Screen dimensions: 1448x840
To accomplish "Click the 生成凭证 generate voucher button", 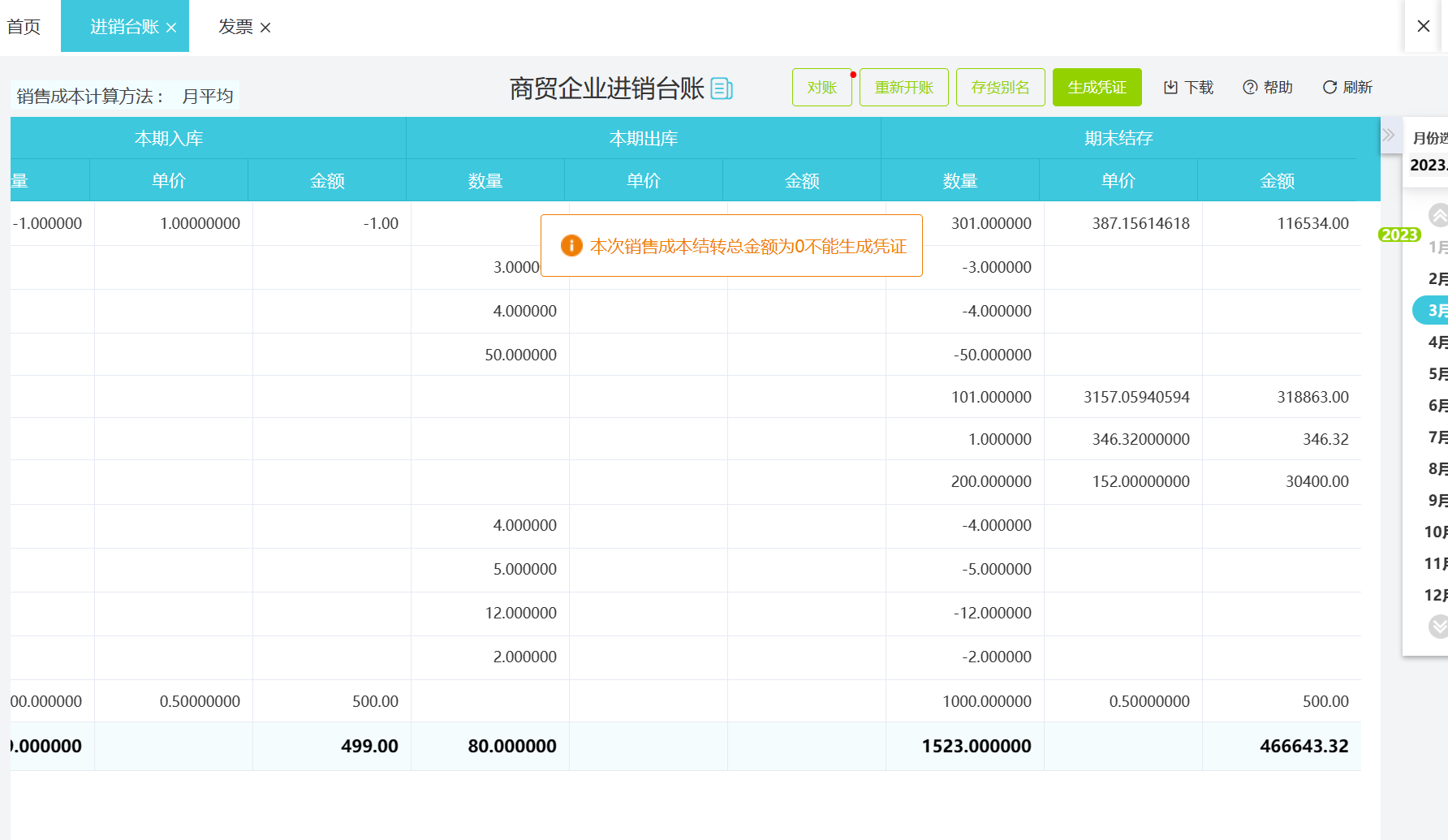I will [x=1097, y=87].
